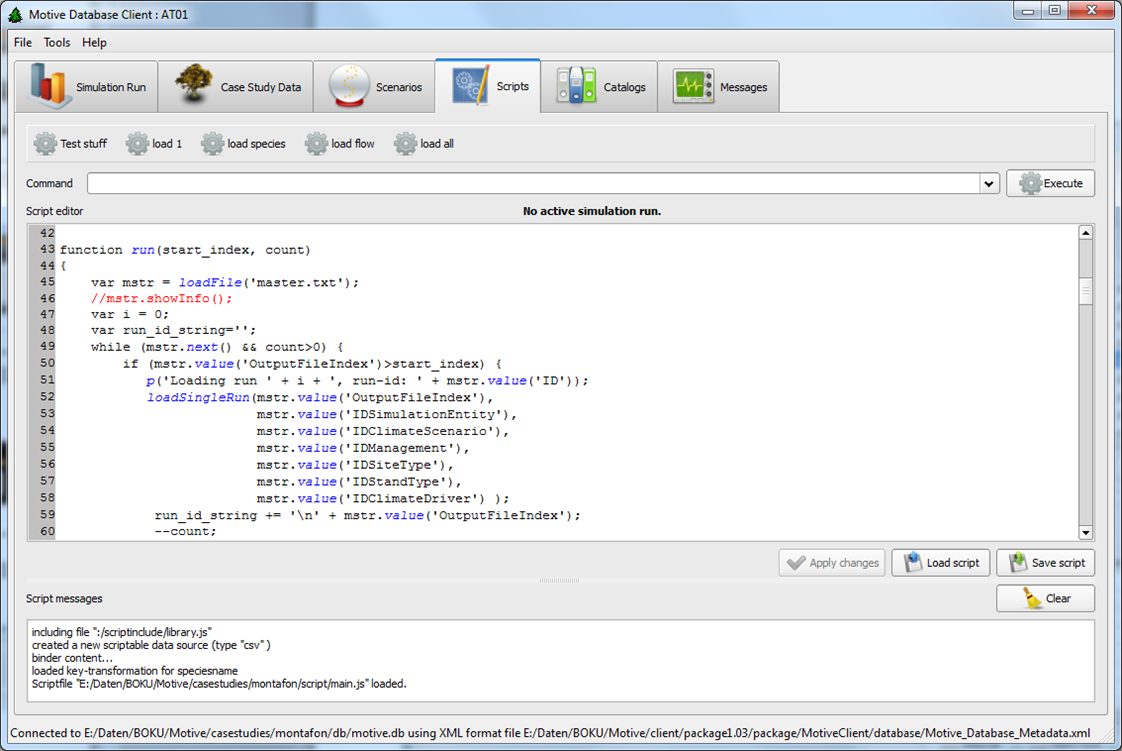1122x751 pixels.
Task: Switch to the Case Study Data tab
Action: point(235,87)
